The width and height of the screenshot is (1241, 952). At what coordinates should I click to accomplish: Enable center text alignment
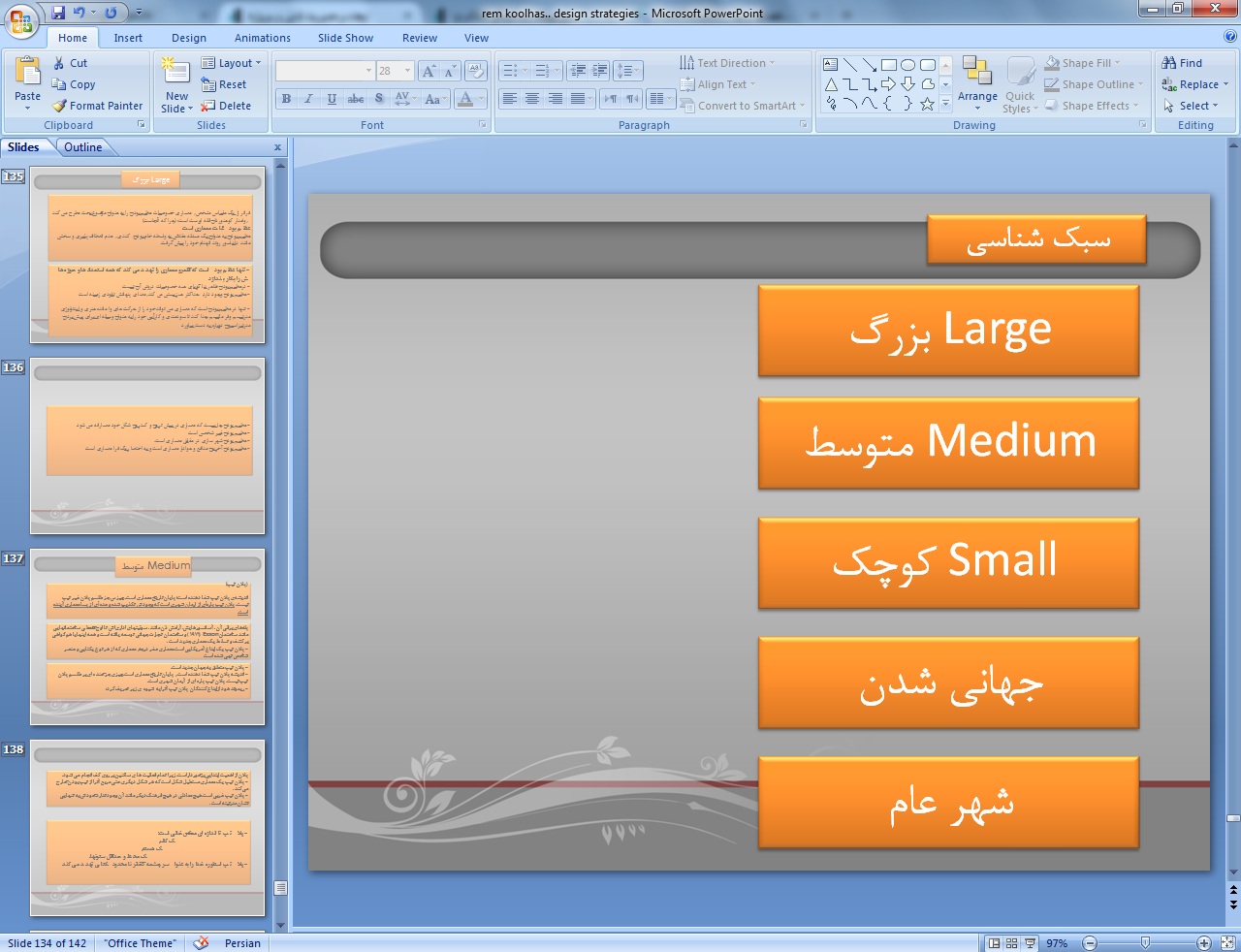pyautogui.click(x=532, y=99)
